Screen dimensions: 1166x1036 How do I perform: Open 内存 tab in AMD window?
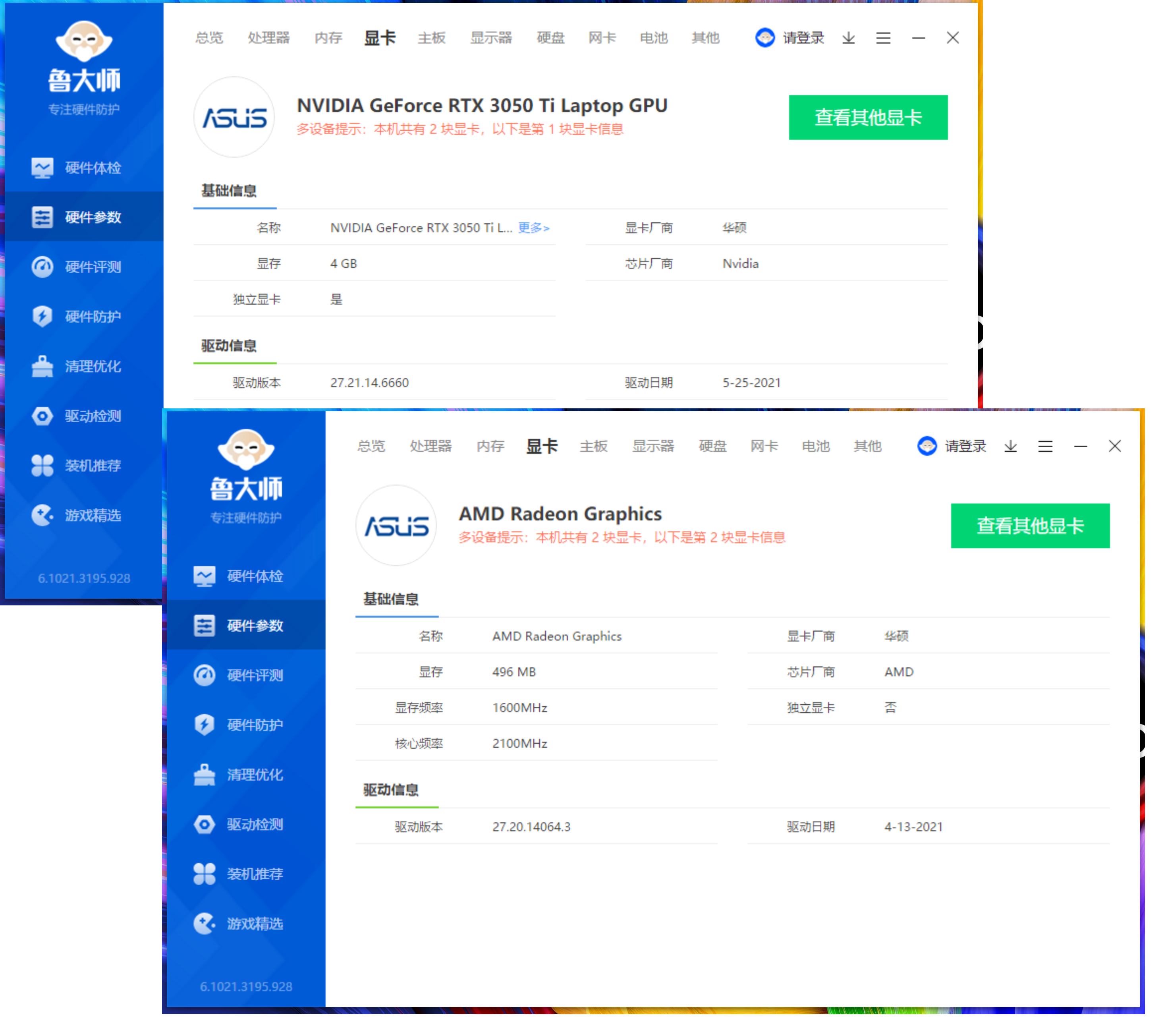point(490,446)
